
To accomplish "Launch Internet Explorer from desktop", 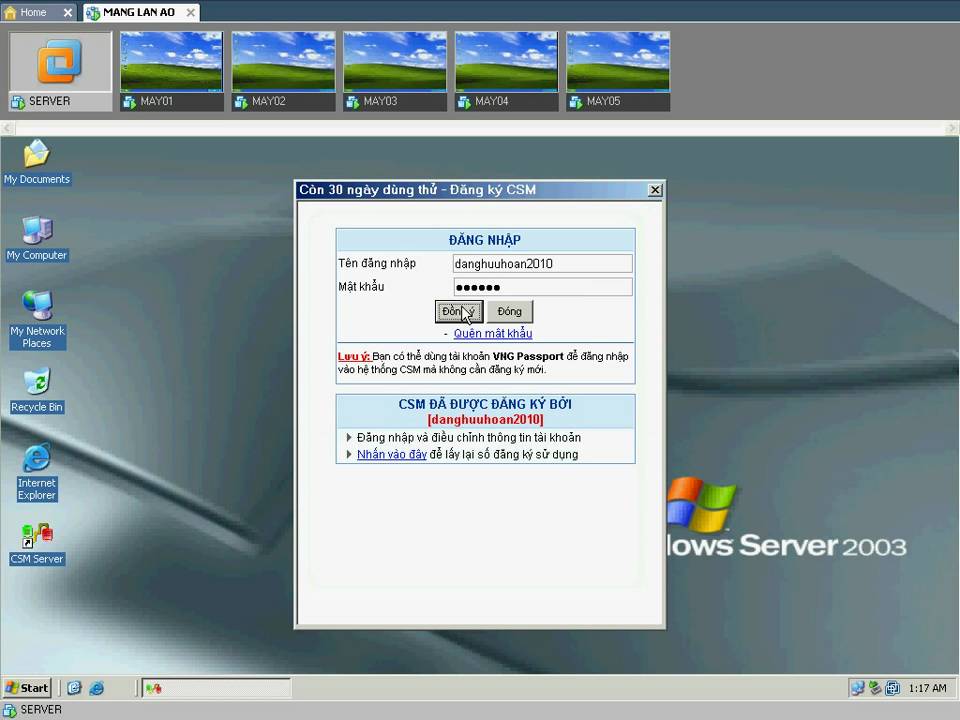I will click(x=37, y=471).
